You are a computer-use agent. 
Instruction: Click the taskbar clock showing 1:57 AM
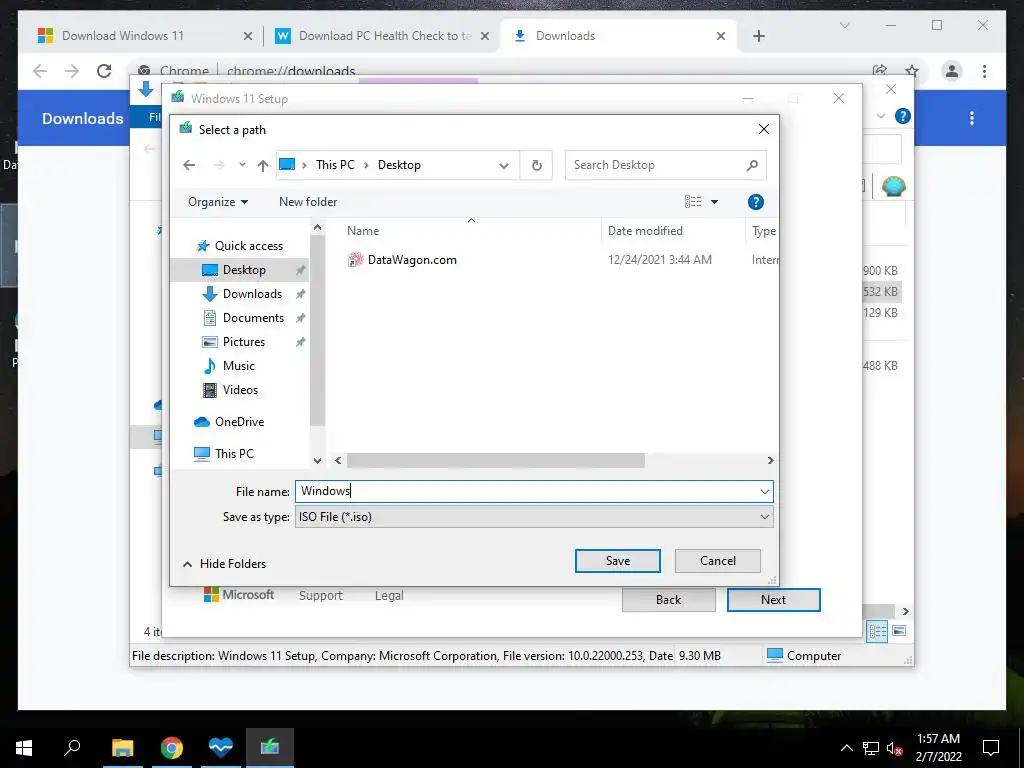[938, 748]
